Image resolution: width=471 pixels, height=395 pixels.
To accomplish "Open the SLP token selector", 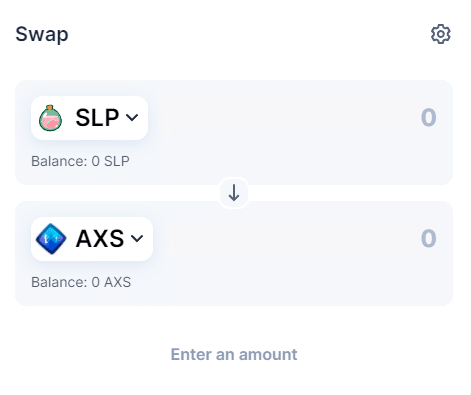I will point(89,118).
